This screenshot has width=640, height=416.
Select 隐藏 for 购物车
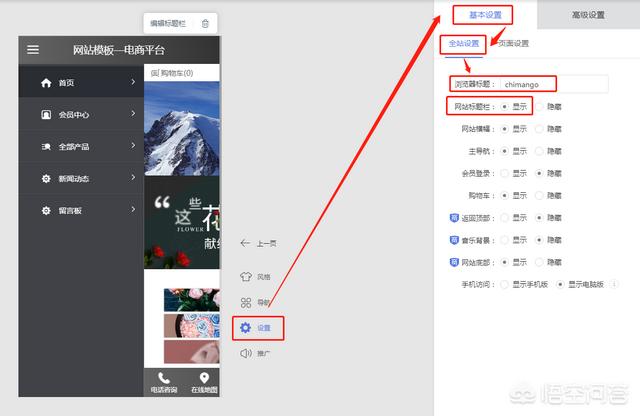tap(539, 196)
